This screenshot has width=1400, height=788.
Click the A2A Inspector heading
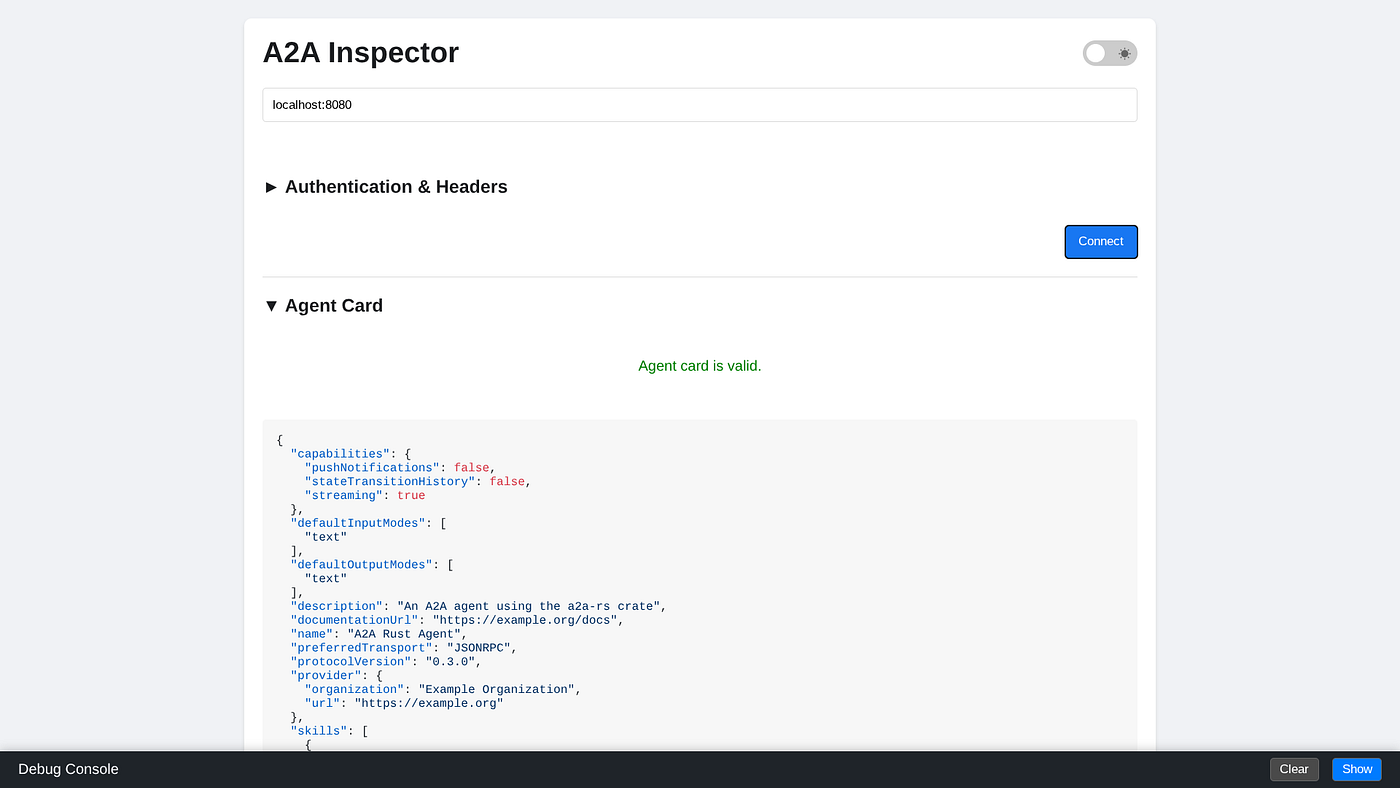pos(361,52)
